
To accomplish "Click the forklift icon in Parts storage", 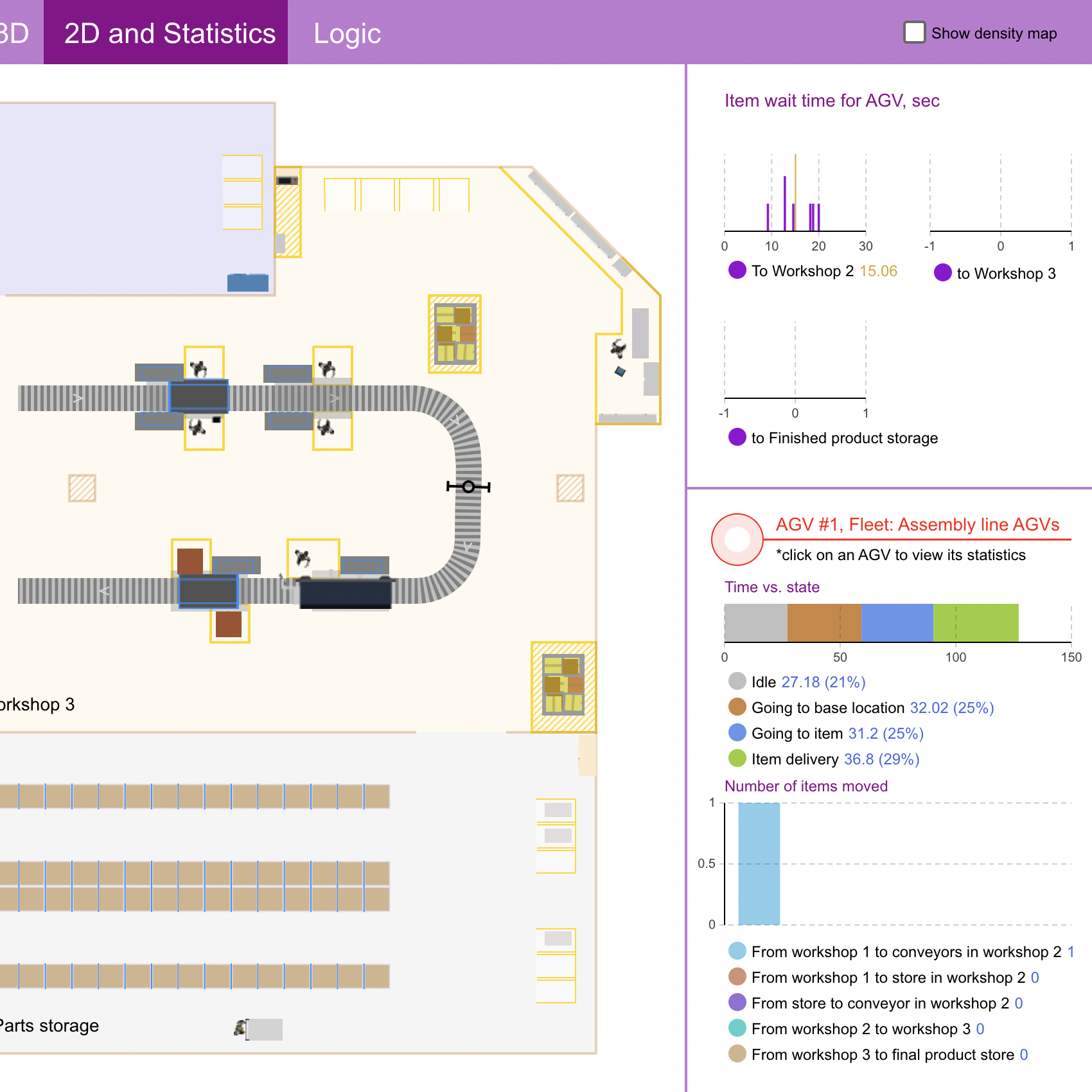I will 242,1028.
